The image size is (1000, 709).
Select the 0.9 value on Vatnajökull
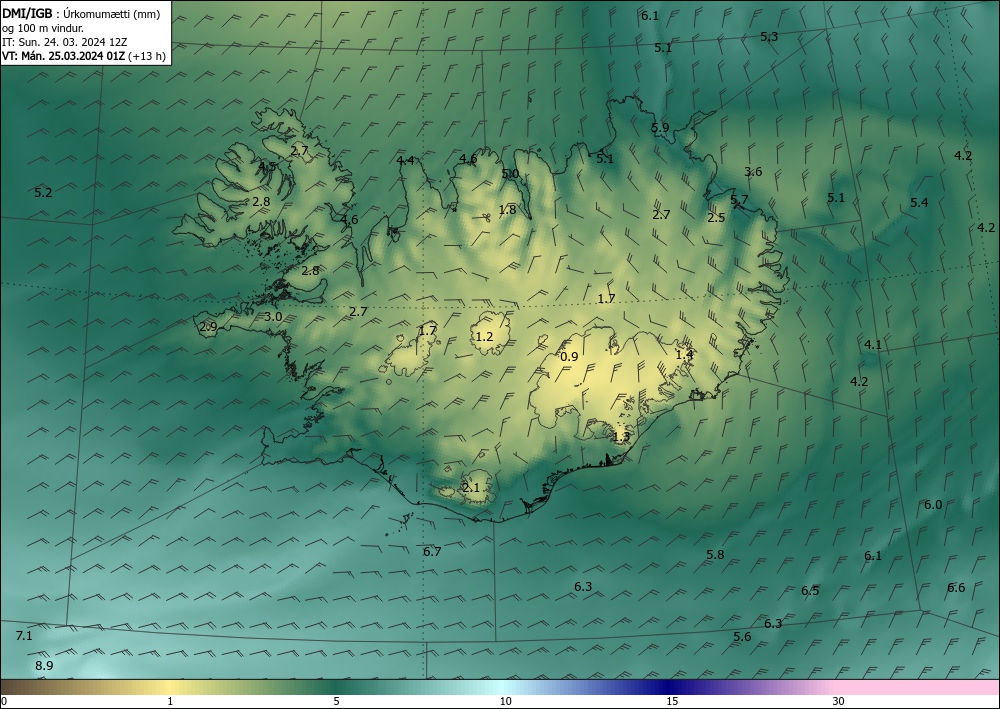click(569, 356)
